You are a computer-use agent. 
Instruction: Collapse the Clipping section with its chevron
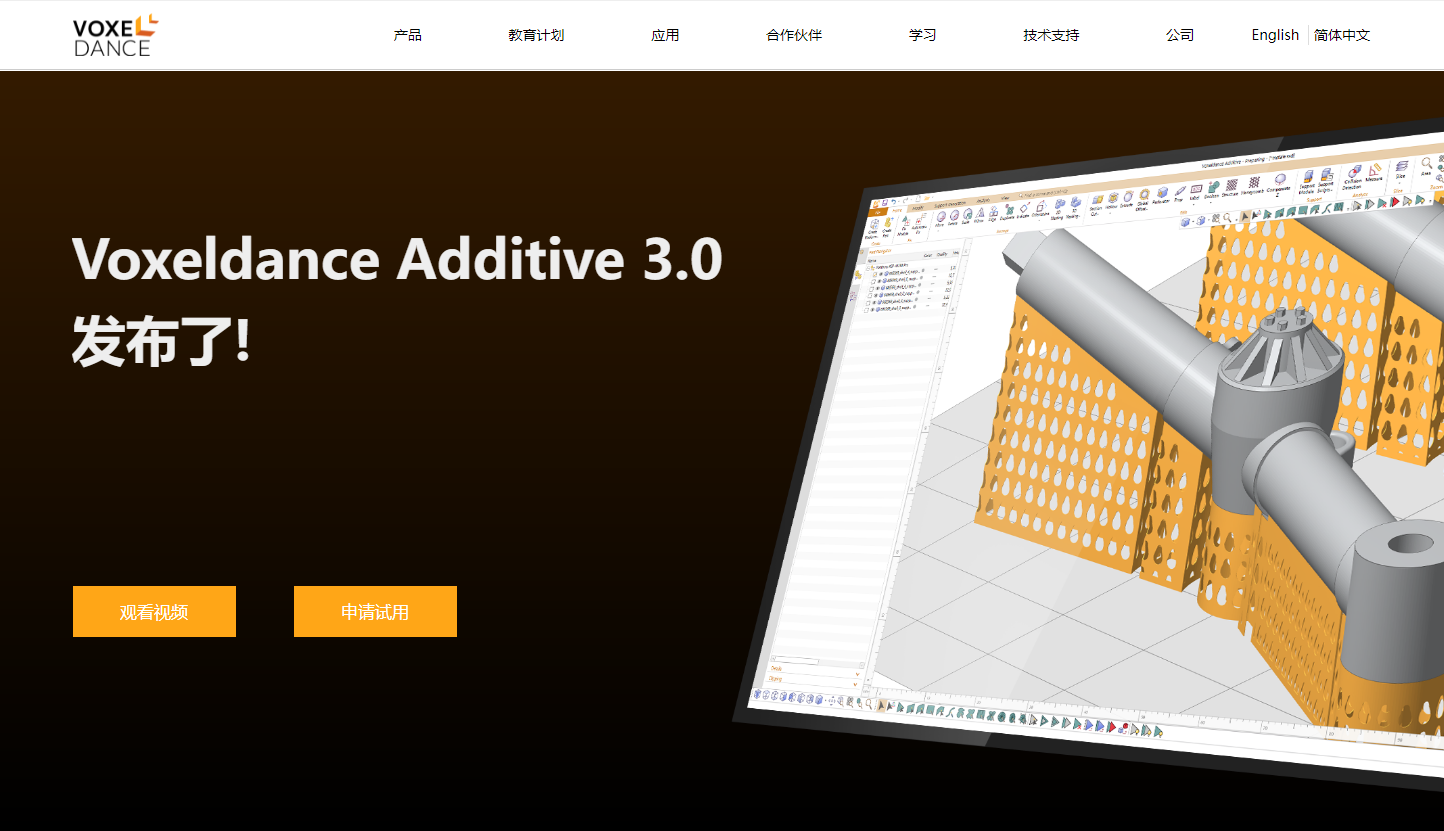855,684
